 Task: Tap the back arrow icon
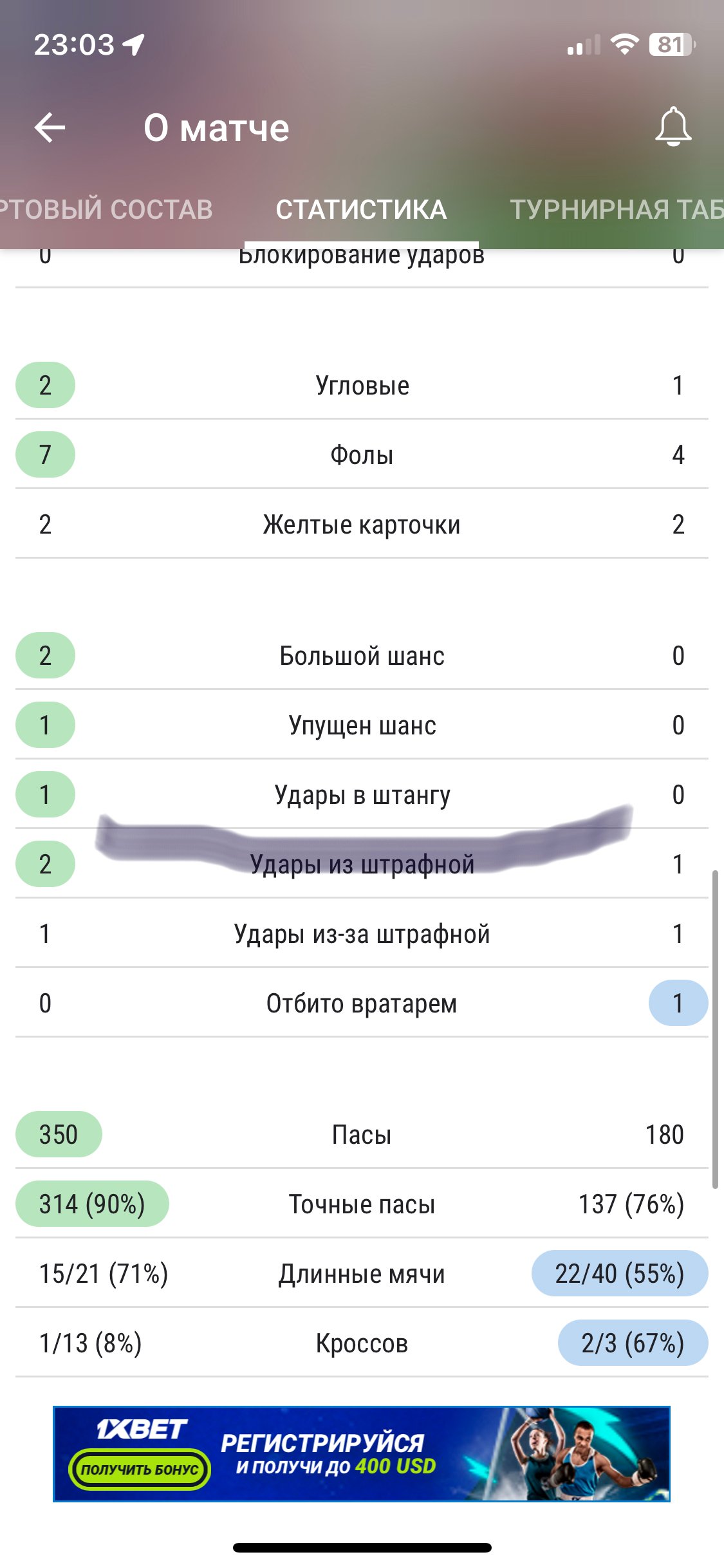tap(50, 127)
